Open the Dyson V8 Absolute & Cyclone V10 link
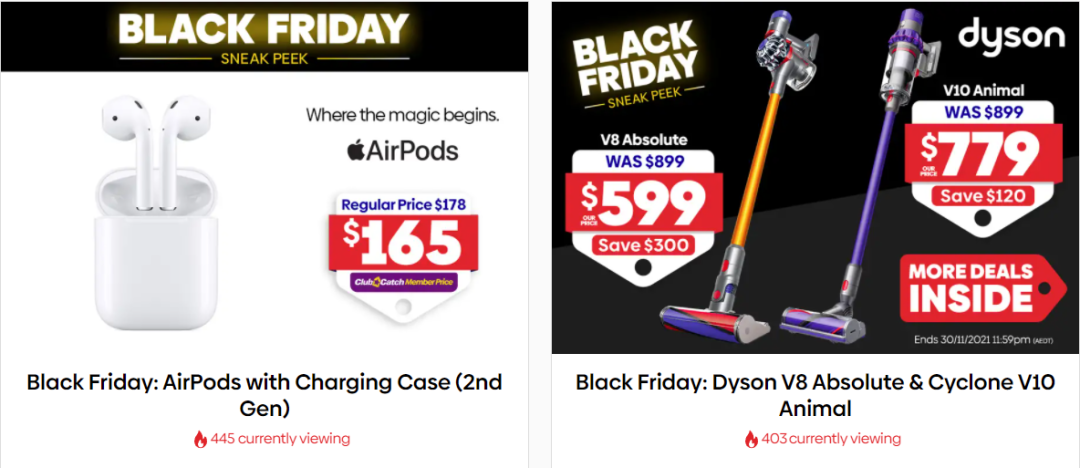 [x=816, y=396]
